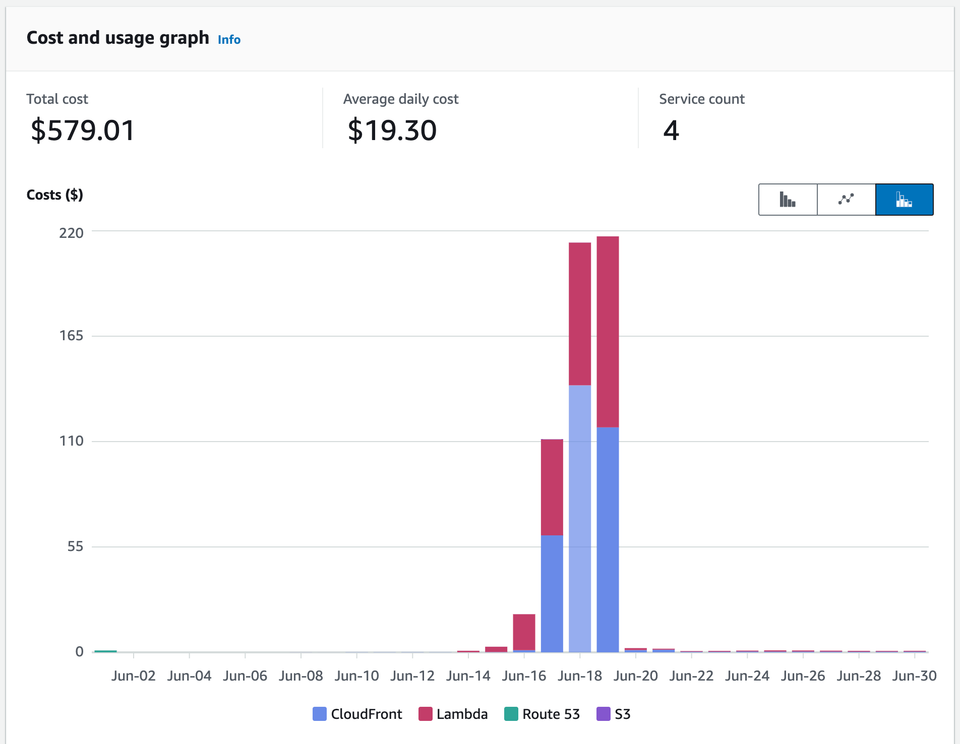The image size is (960, 744).
Task: Click the Total cost value $579.01
Action: point(82,130)
